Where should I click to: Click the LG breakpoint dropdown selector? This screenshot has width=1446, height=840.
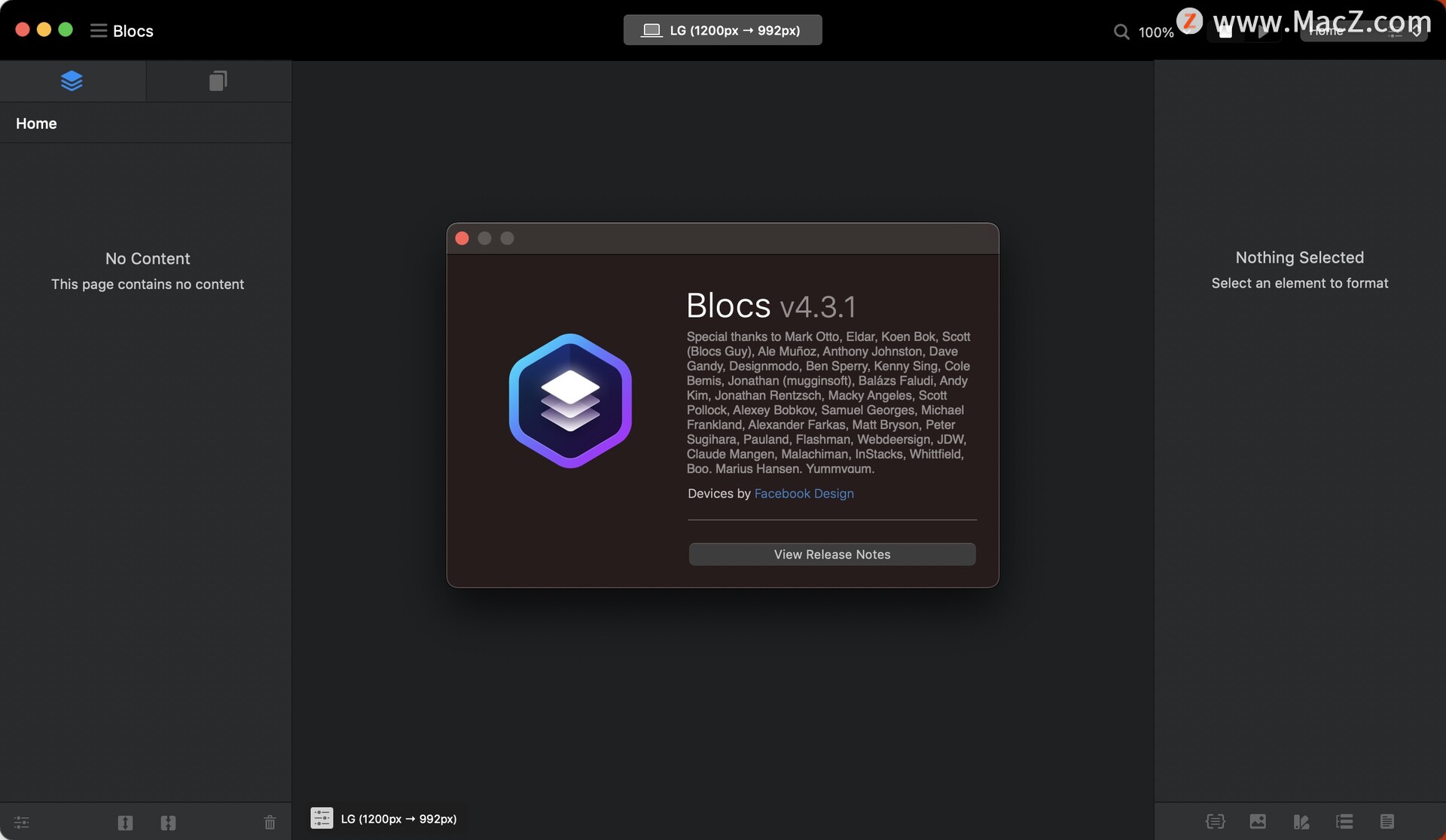[x=723, y=29]
